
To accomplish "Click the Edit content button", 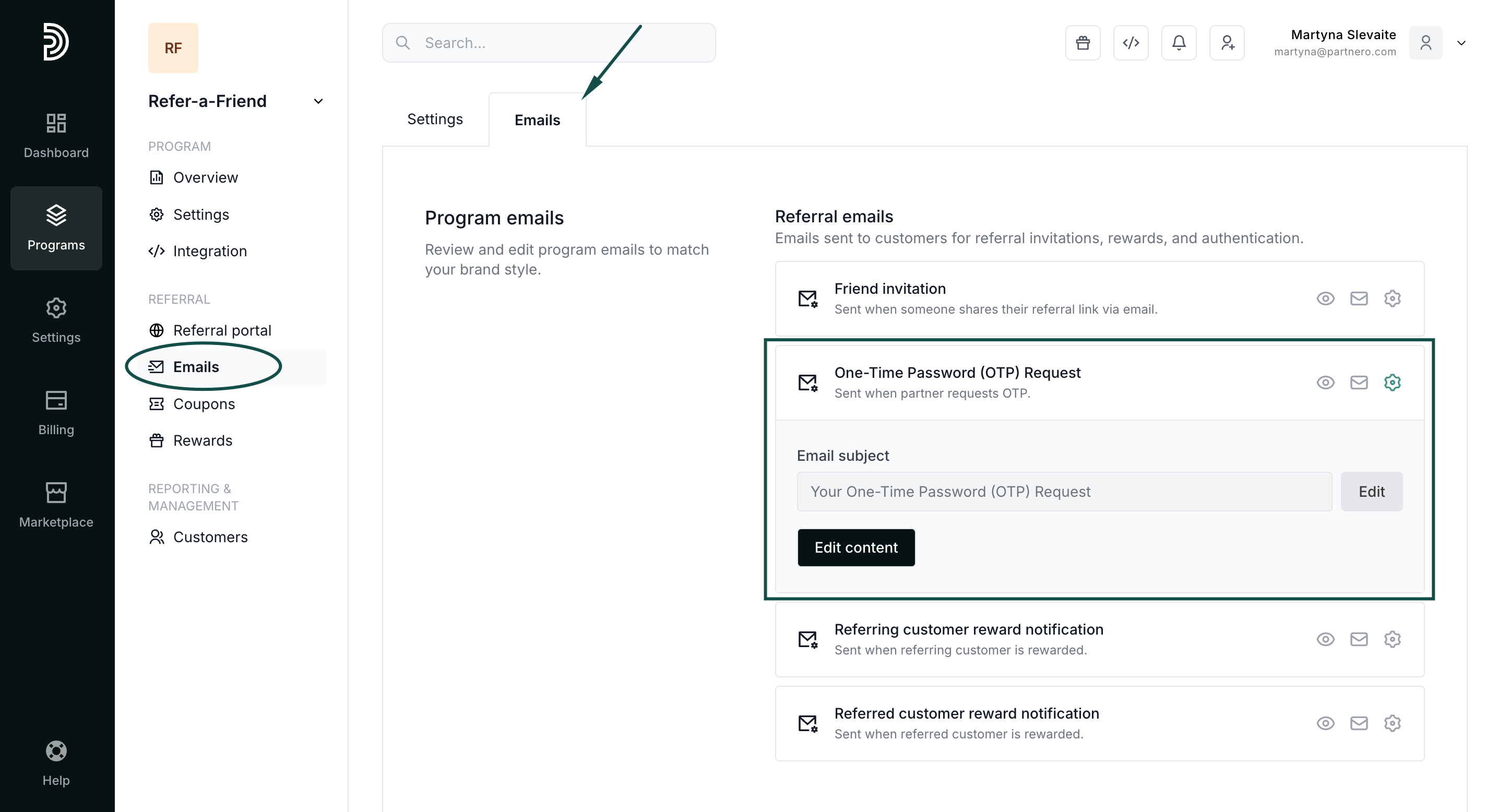I will [x=855, y=547].
